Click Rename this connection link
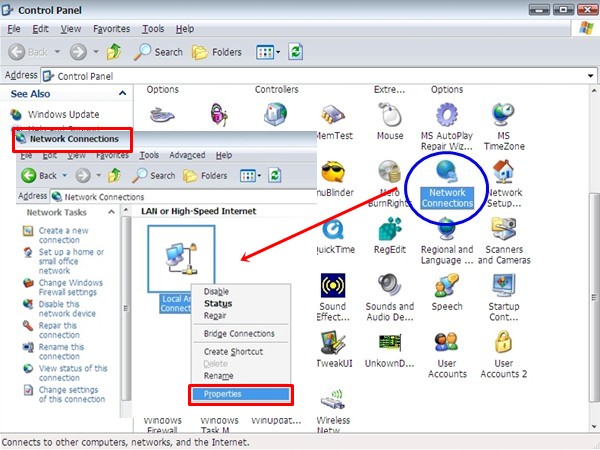This screenshot has height=450, width=600. tap(61, 352)
